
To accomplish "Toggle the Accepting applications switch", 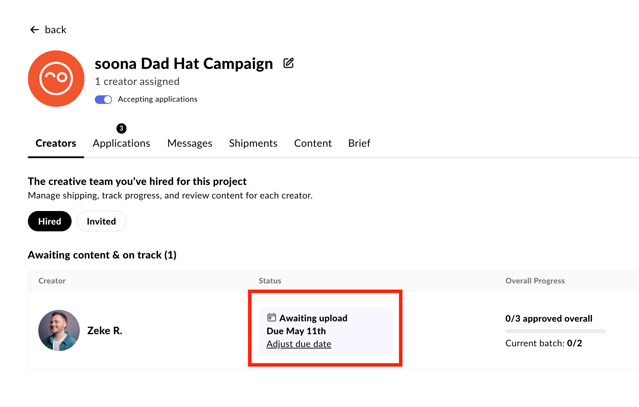I will (x=104, y=99).
